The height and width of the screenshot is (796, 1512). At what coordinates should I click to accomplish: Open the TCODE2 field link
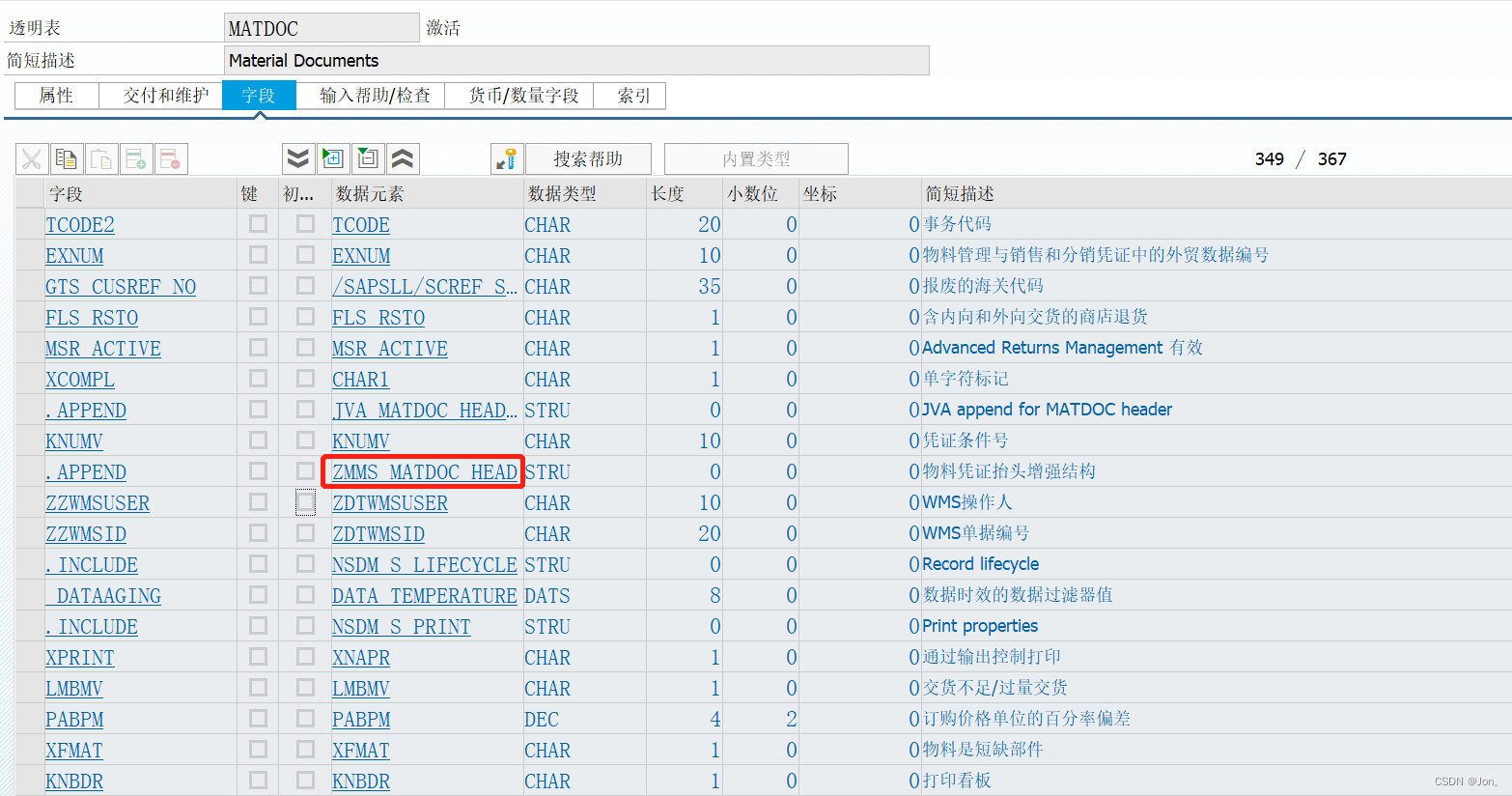point(80,225)
